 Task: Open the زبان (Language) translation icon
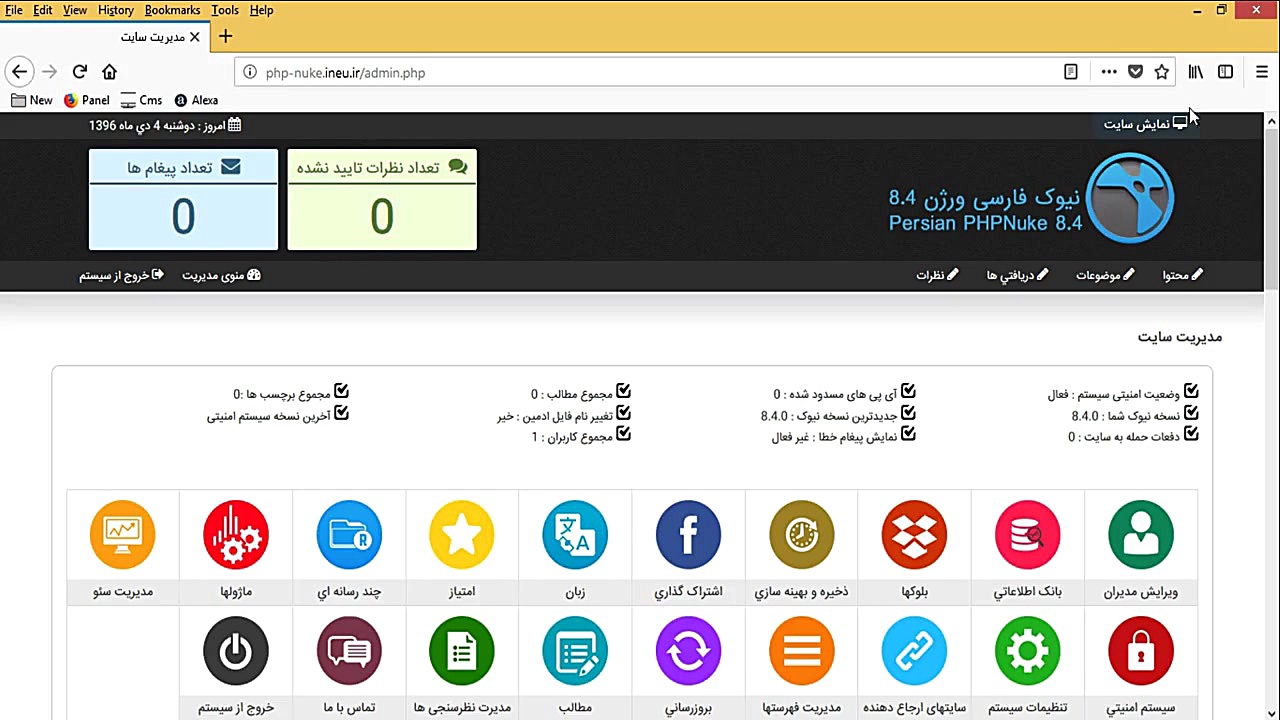[574, 534]
